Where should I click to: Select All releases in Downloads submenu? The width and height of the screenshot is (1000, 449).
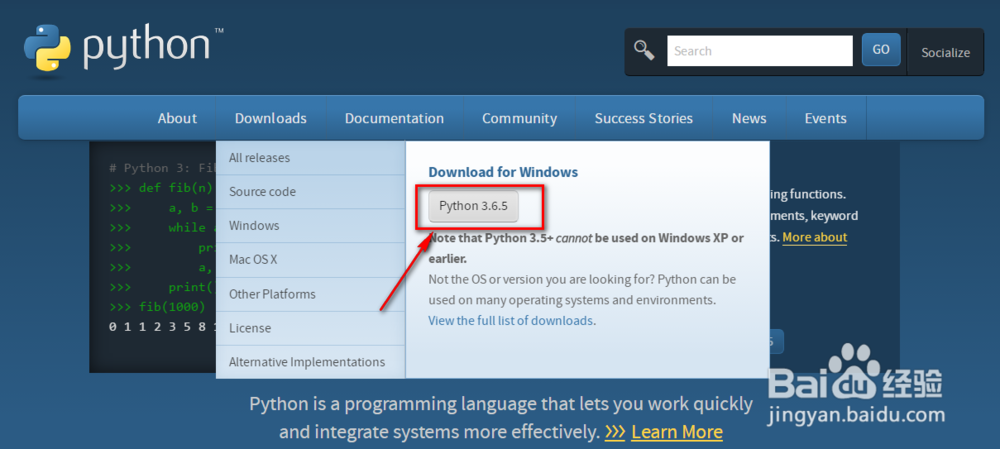pyautogui.click(x=311, y=158)
